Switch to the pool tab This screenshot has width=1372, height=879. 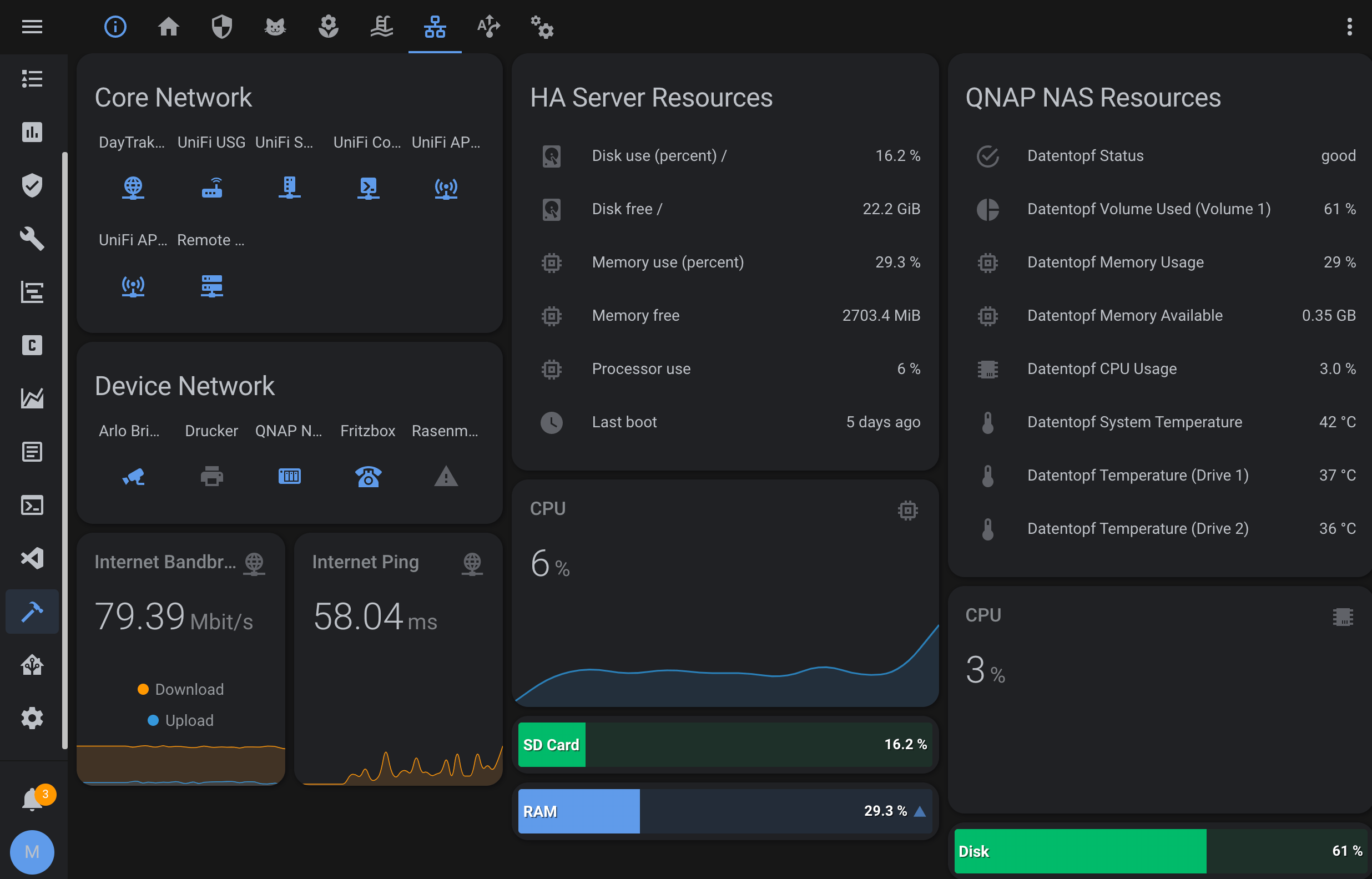coord(382,26)
